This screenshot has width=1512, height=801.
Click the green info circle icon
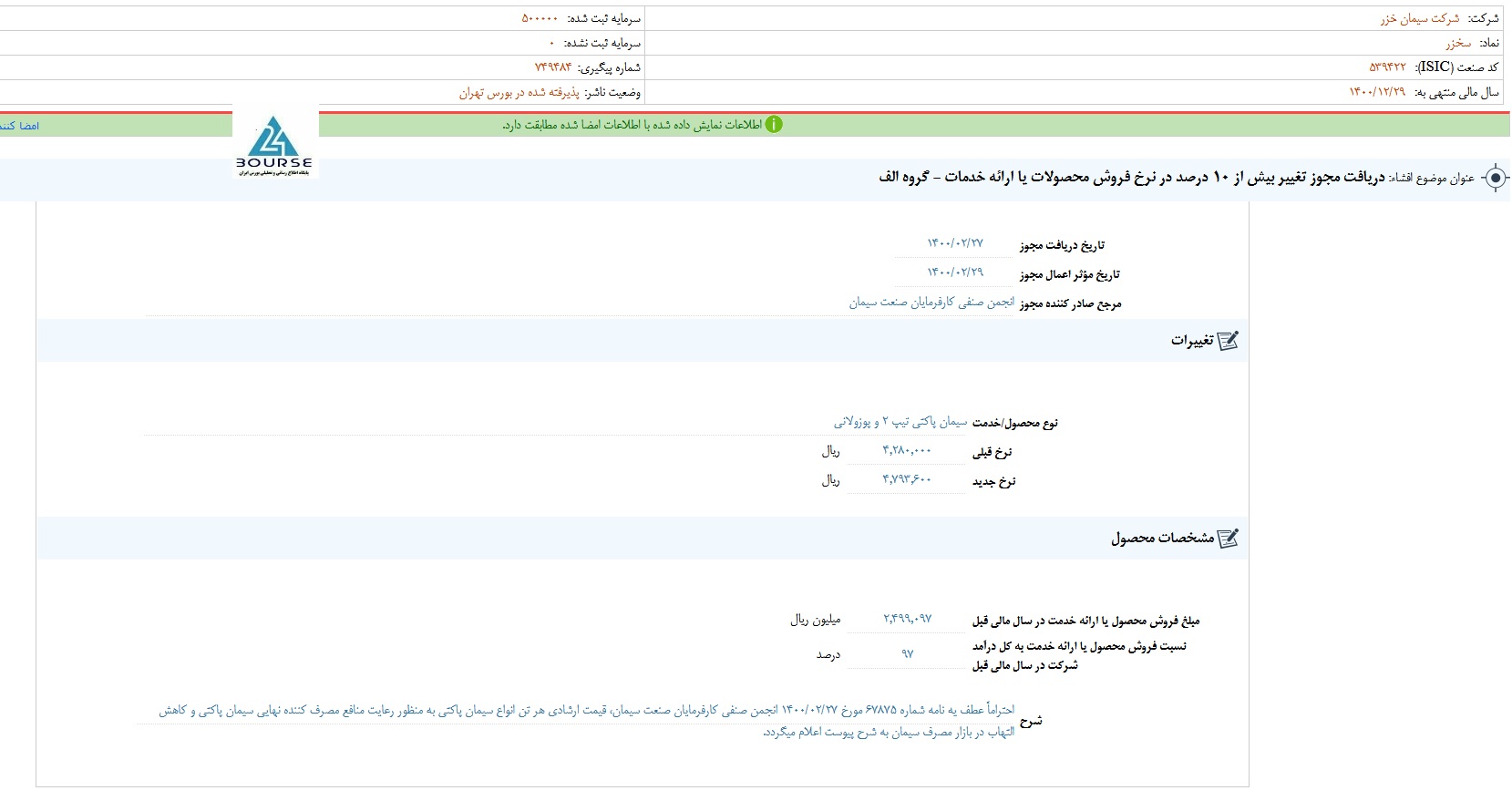[774, 125]
